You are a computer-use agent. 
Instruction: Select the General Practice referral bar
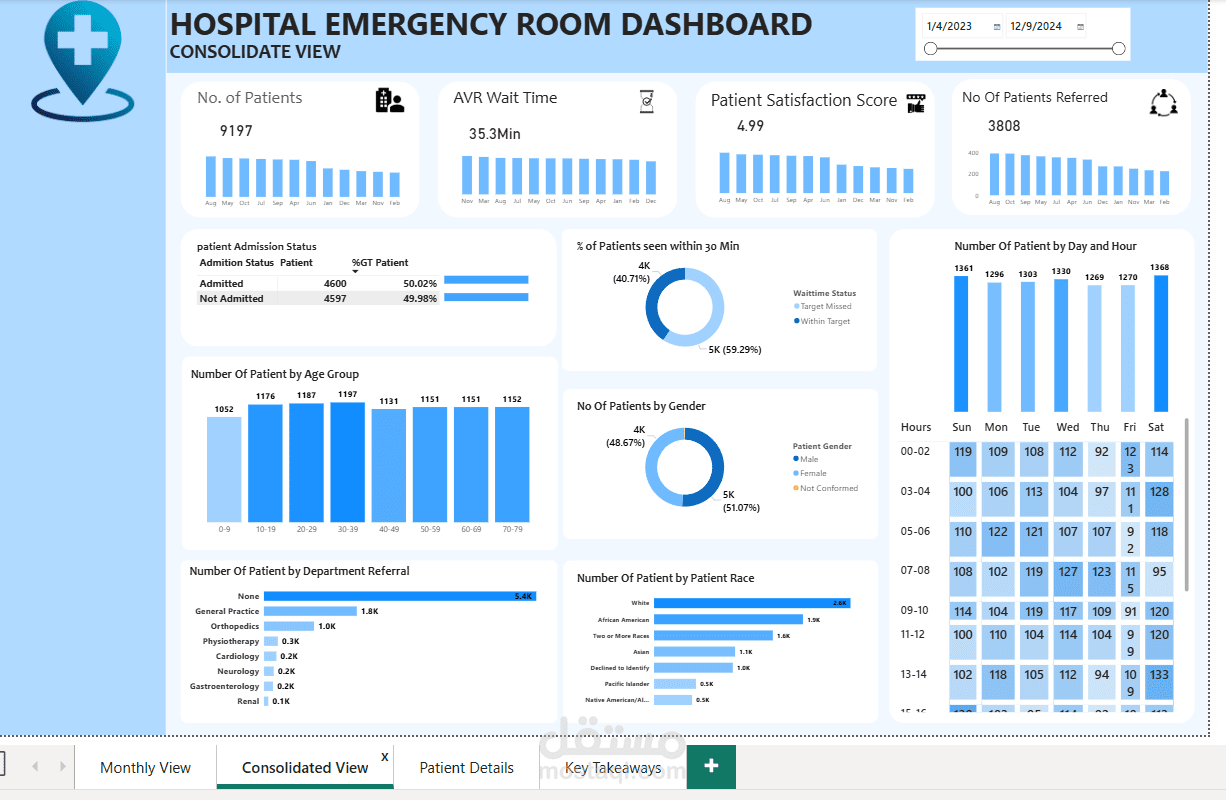tap(310, 611)
